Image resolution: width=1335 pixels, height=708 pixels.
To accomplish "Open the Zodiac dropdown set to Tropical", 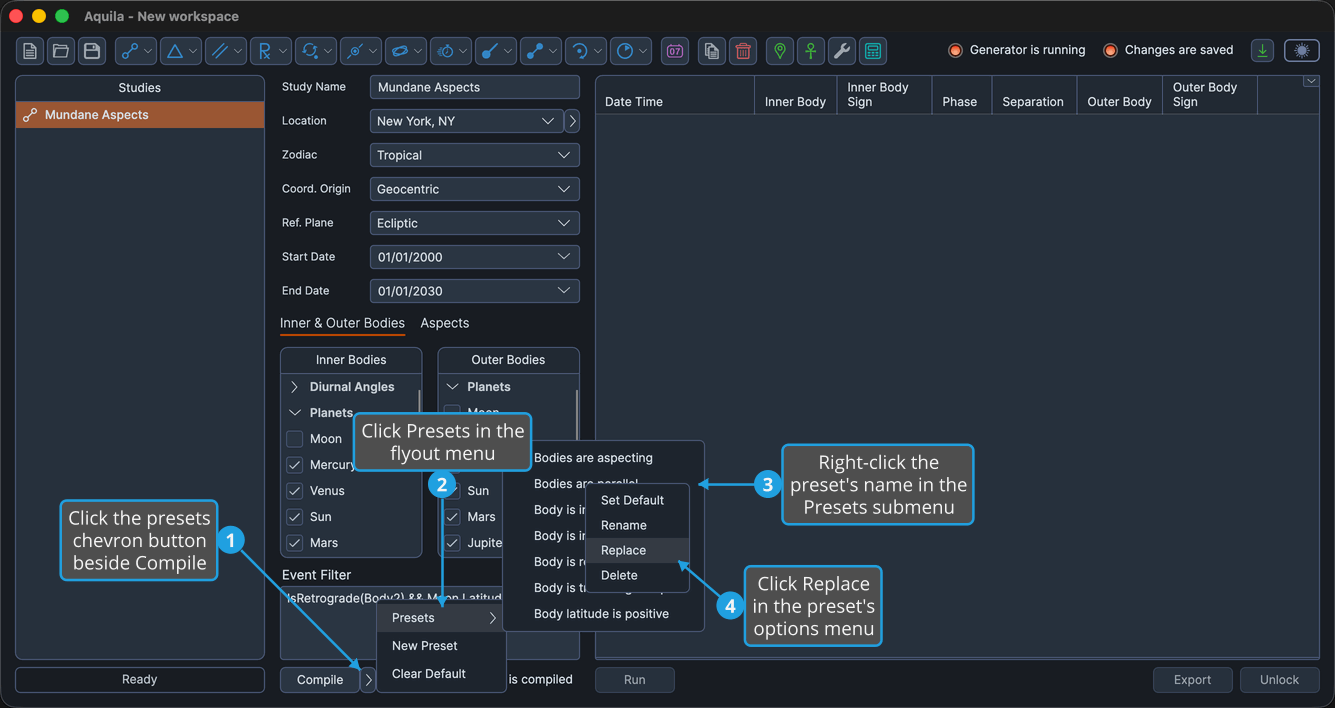I will tap(474, 155).
